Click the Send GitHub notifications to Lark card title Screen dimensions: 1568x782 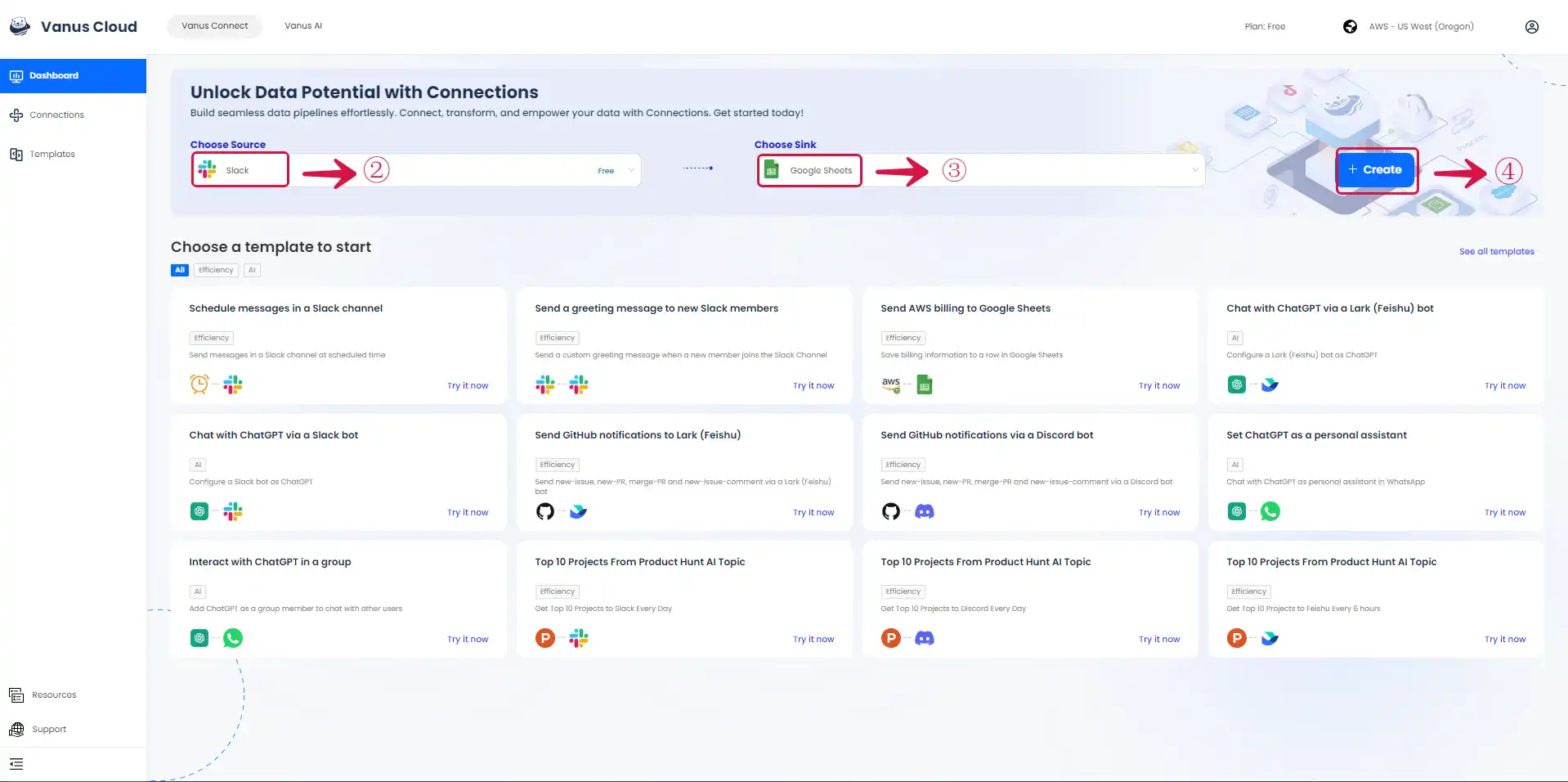click(x=638, y=435)
